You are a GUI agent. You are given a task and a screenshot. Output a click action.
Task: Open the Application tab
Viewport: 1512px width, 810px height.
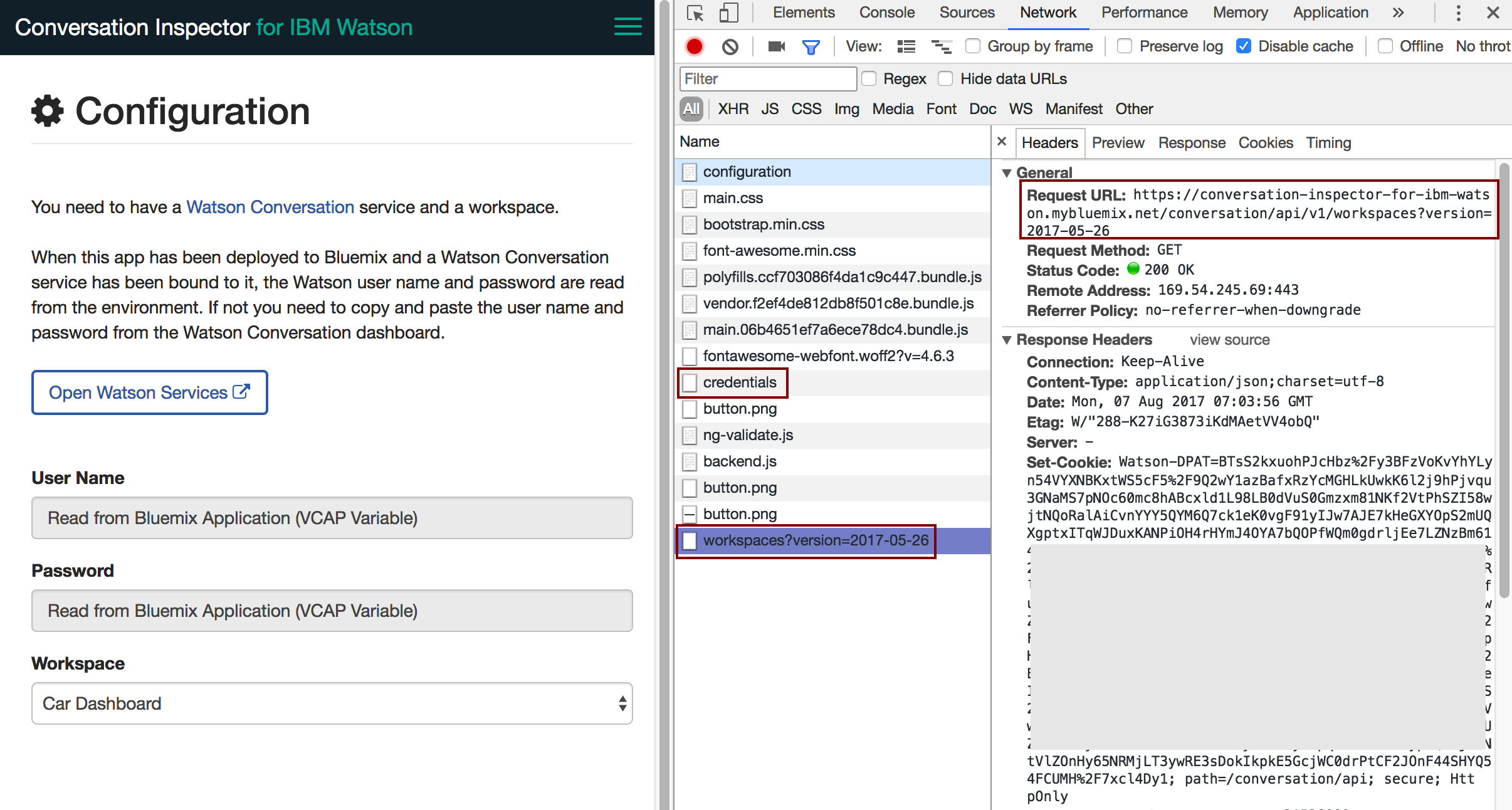(x=1331, y=13)
